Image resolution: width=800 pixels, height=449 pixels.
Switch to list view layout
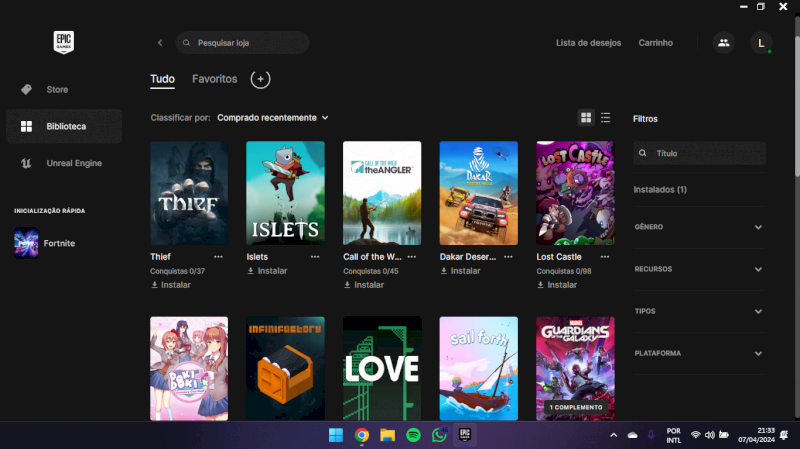coord(606,118)
